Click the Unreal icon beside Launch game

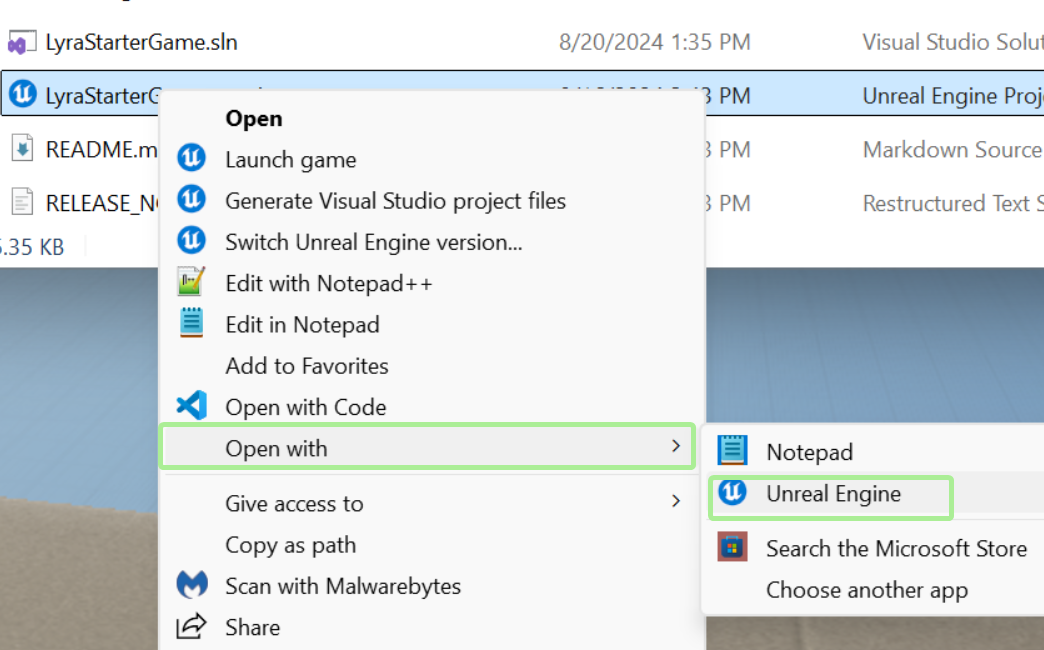191,159
